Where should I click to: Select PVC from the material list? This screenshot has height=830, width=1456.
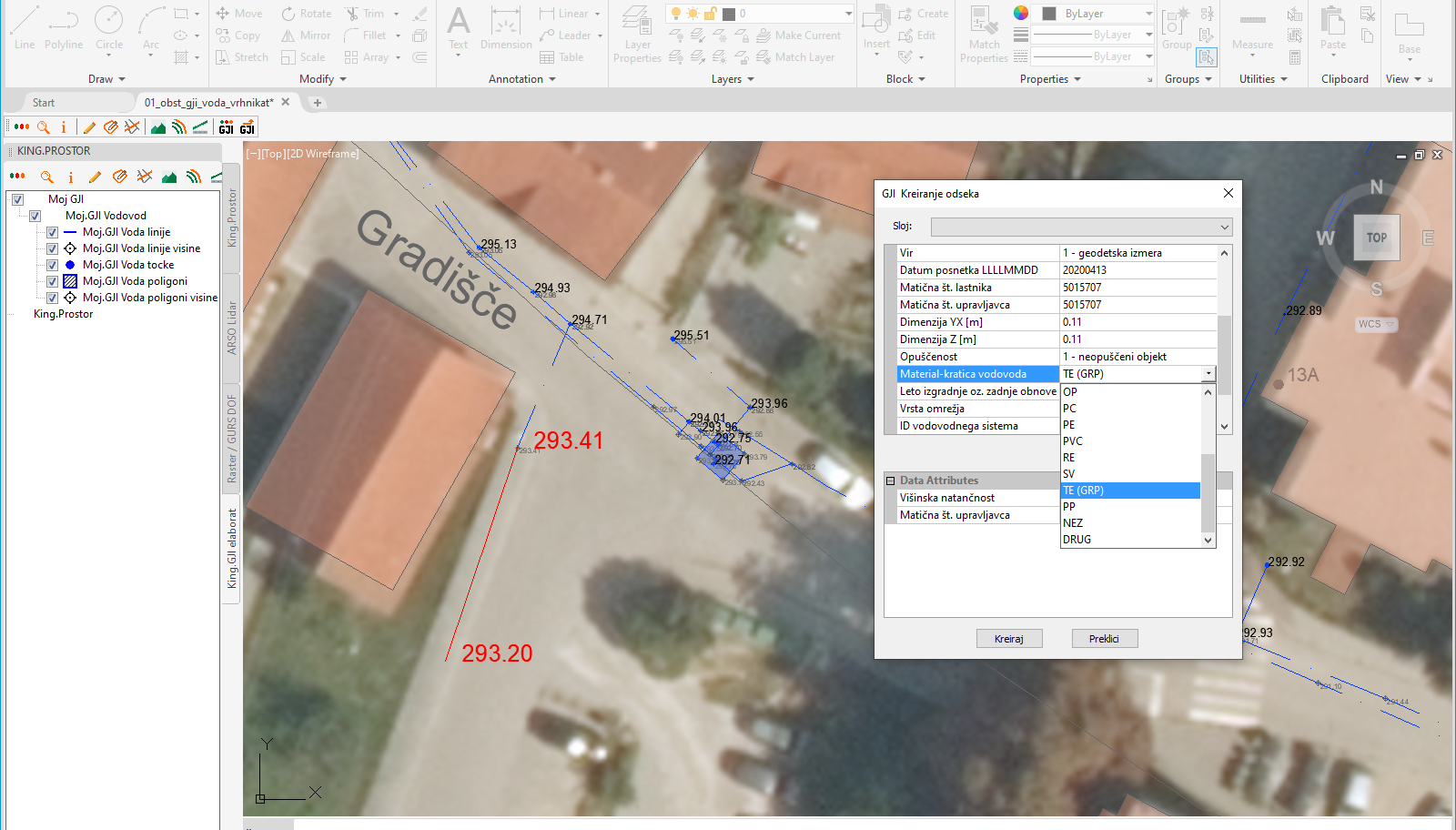(x=1130, y=441)
